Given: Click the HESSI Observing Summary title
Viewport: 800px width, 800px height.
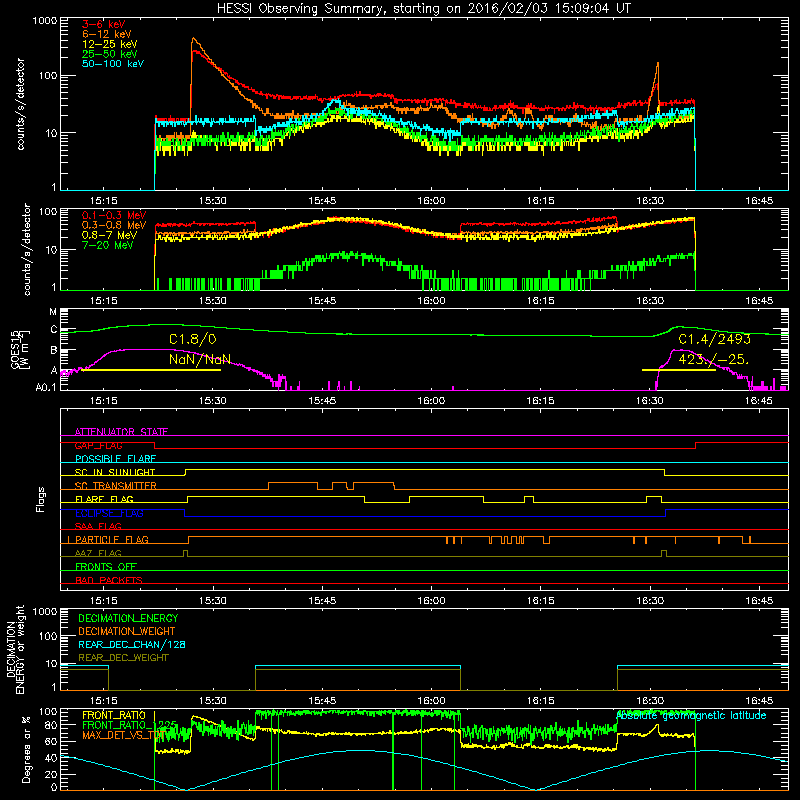Looking at the screenshot, I should coord(424,8).
